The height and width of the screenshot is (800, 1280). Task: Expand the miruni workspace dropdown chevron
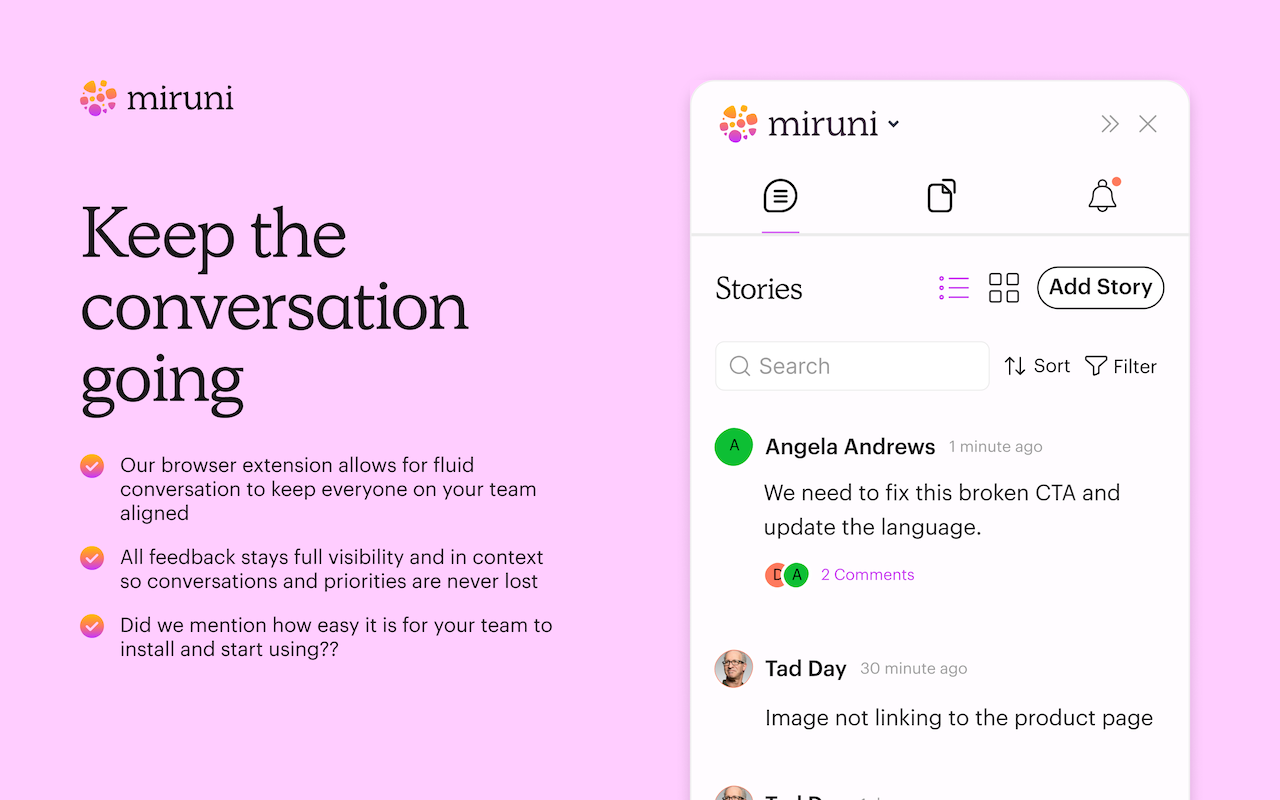tap(894, 124)
